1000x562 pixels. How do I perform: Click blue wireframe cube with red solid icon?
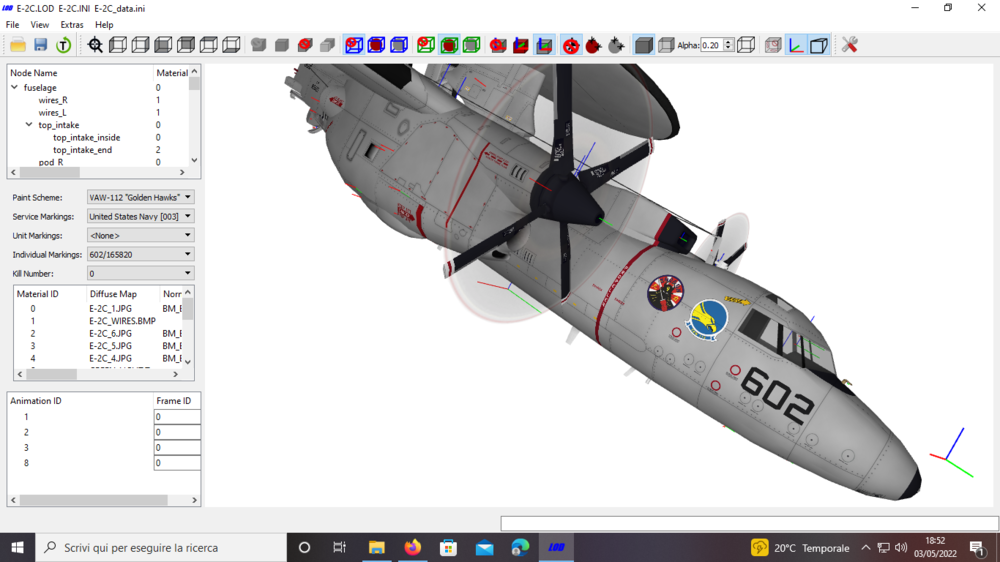376,45
